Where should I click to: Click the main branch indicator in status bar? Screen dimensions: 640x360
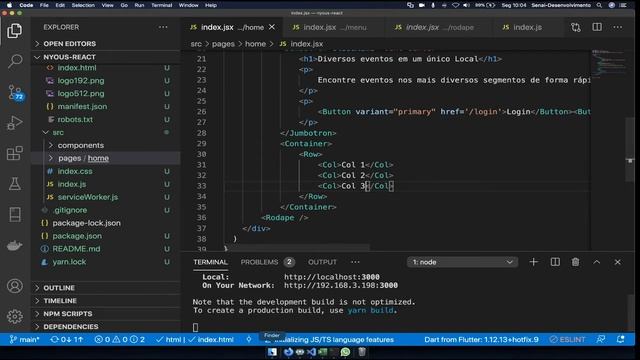[24, 339]
